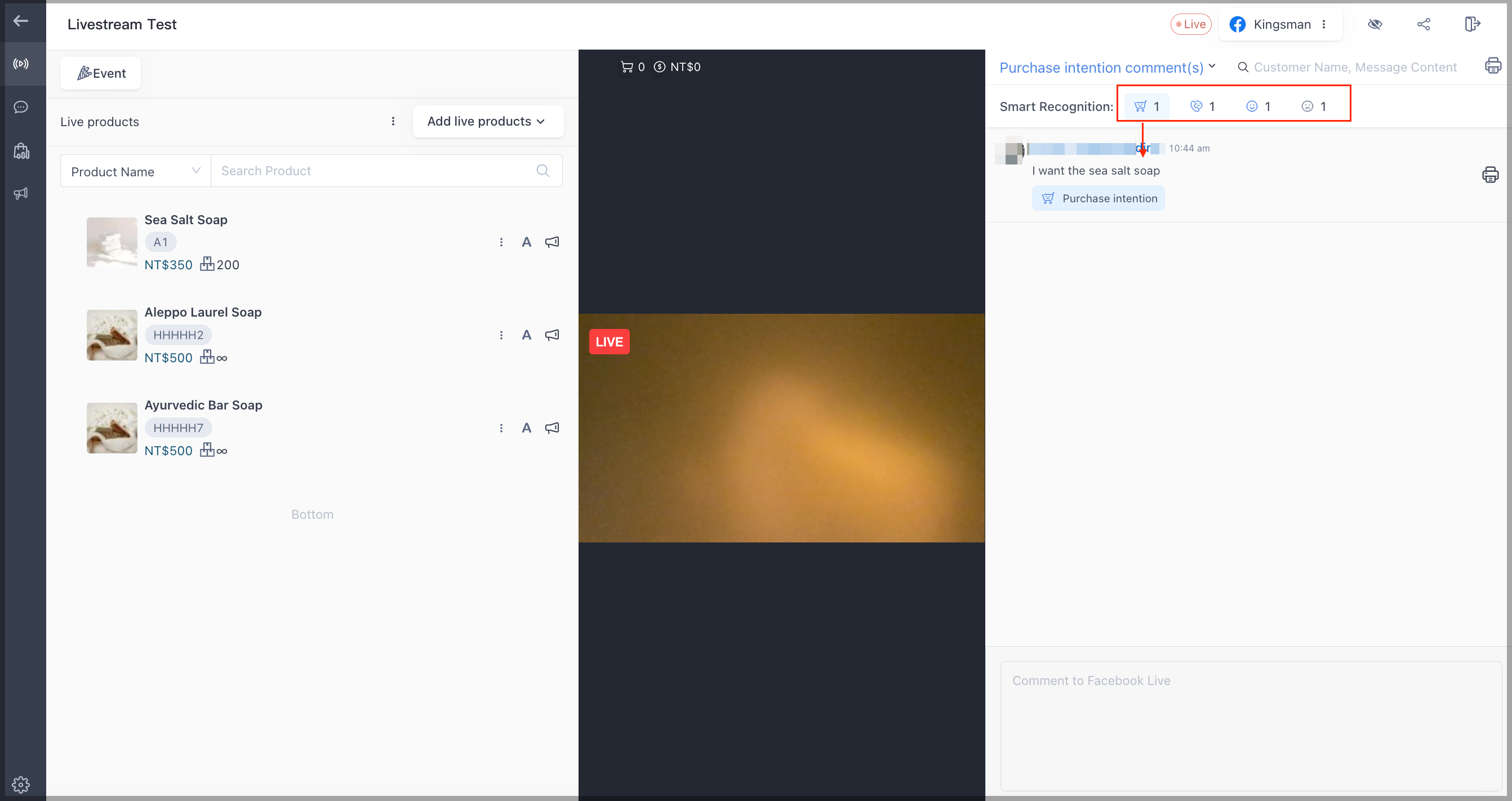This screenshot has width=1512, height=801.
Task: Open Product Name filter dropdown
Action: pyautogui.click(x=136, y=171)
